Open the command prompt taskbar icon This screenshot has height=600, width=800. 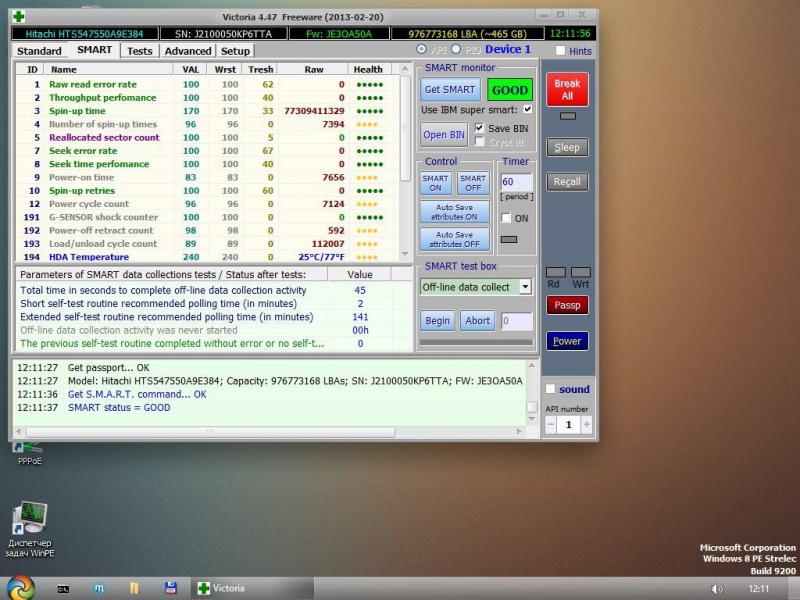tap(63, 588)
